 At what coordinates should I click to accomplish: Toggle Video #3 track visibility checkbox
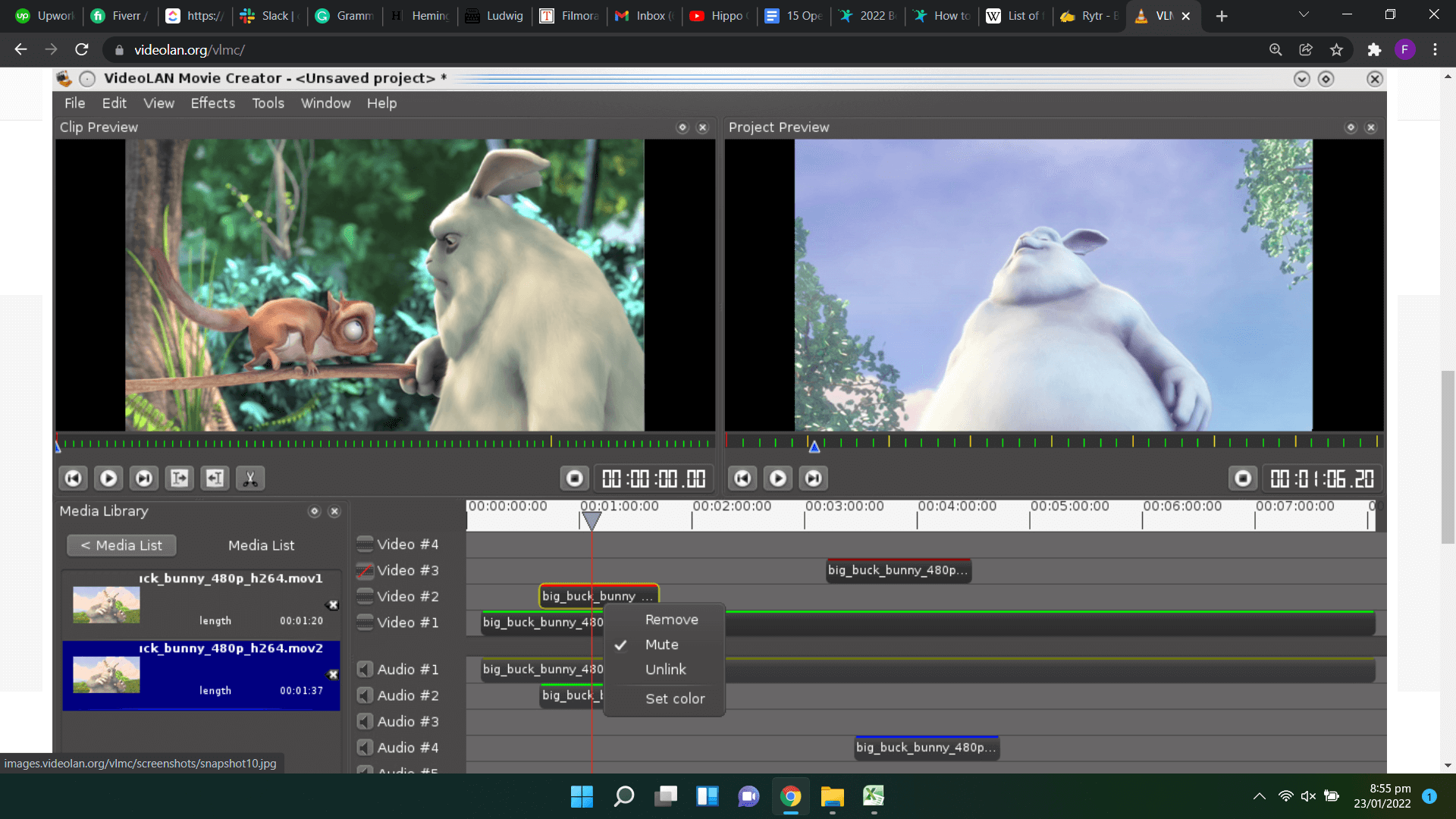tap(365, 570)
